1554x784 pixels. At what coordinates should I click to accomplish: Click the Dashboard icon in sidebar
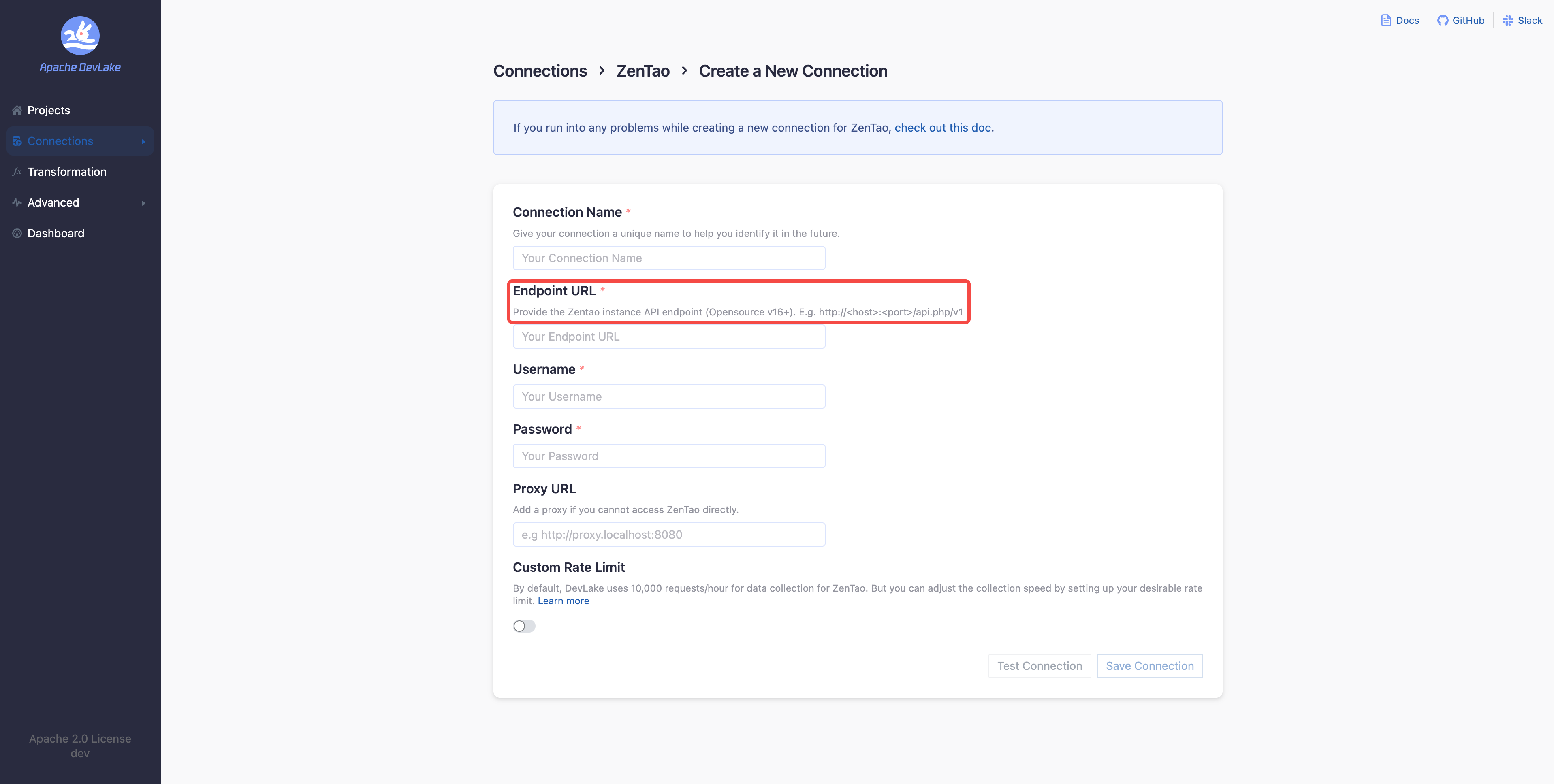pos(17,233)
